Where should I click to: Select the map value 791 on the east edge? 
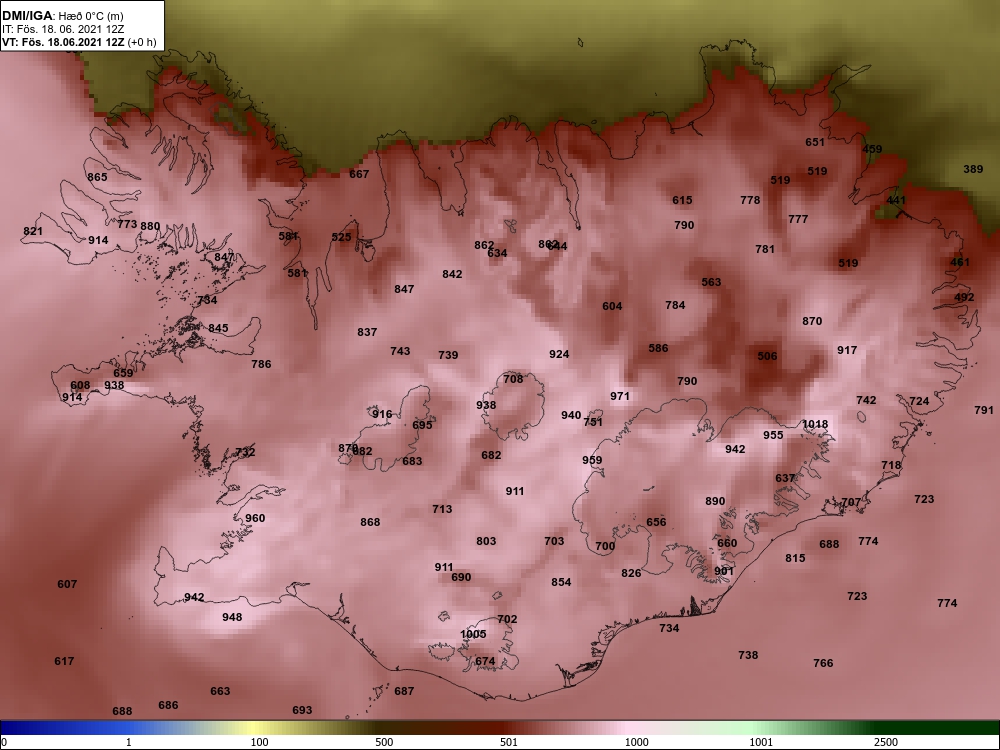tap(984, 409)
